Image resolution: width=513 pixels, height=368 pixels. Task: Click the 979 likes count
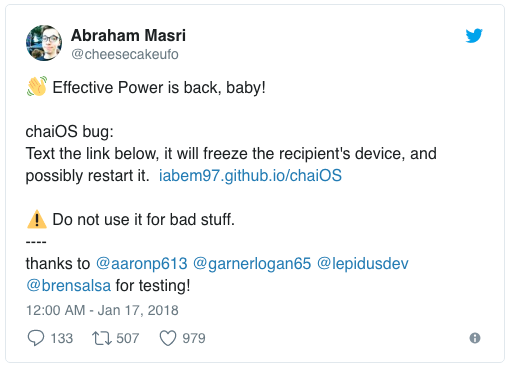(x=194, y=338)
